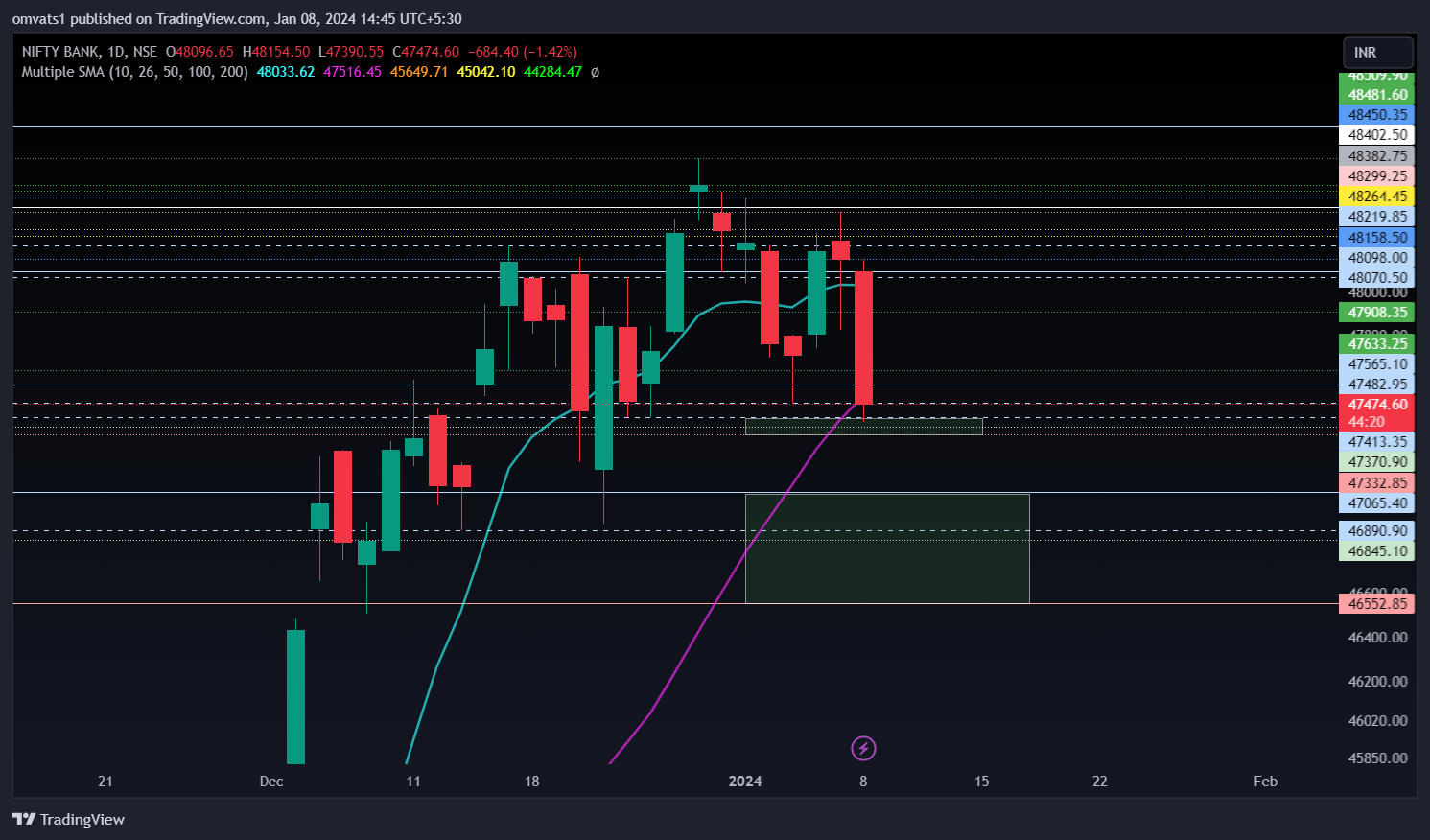1430x840 pixels.
Task: Select the large green shaded rectangle zone
Action: (887, 548)
